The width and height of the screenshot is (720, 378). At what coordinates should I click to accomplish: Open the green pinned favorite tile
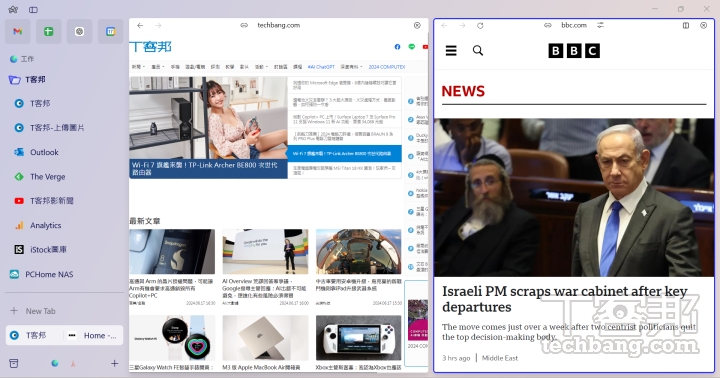(49, 31)
